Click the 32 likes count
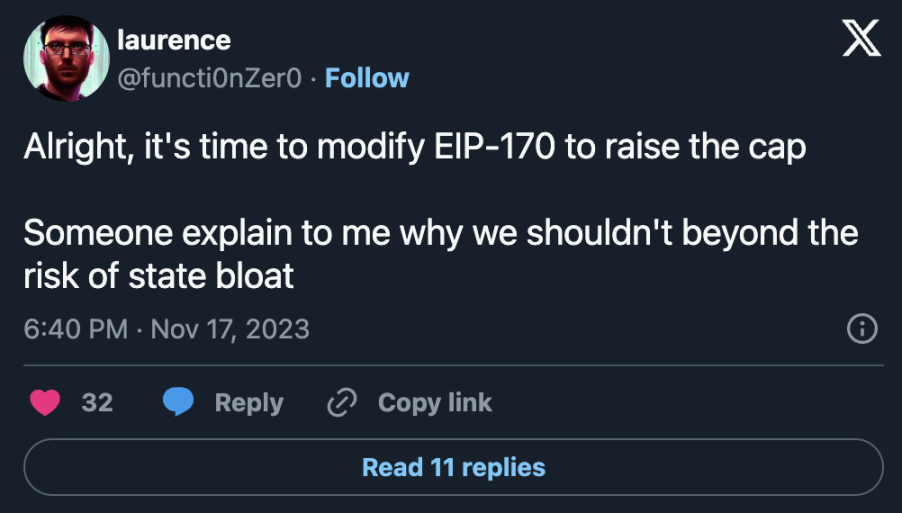The height and width of the screenshot is (513, 902). pyautogui.click(x=97, y=402)
